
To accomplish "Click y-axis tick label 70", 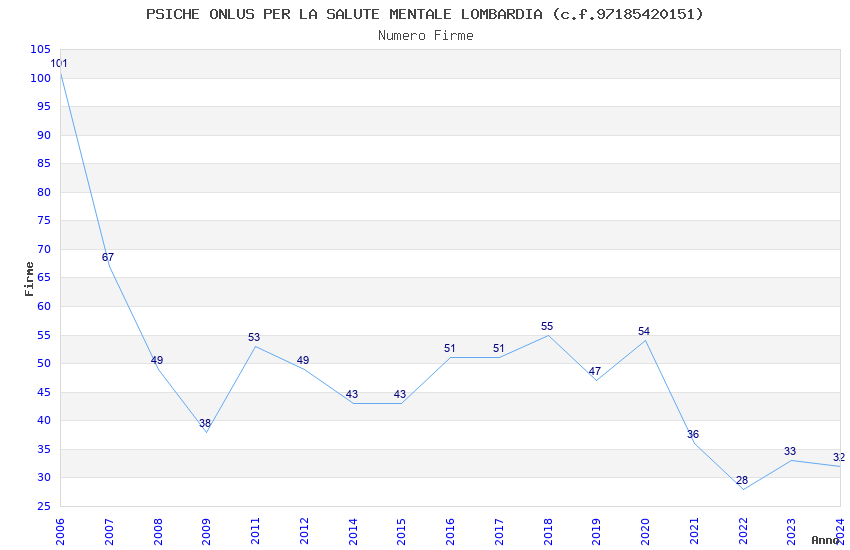I will point(44,249).
